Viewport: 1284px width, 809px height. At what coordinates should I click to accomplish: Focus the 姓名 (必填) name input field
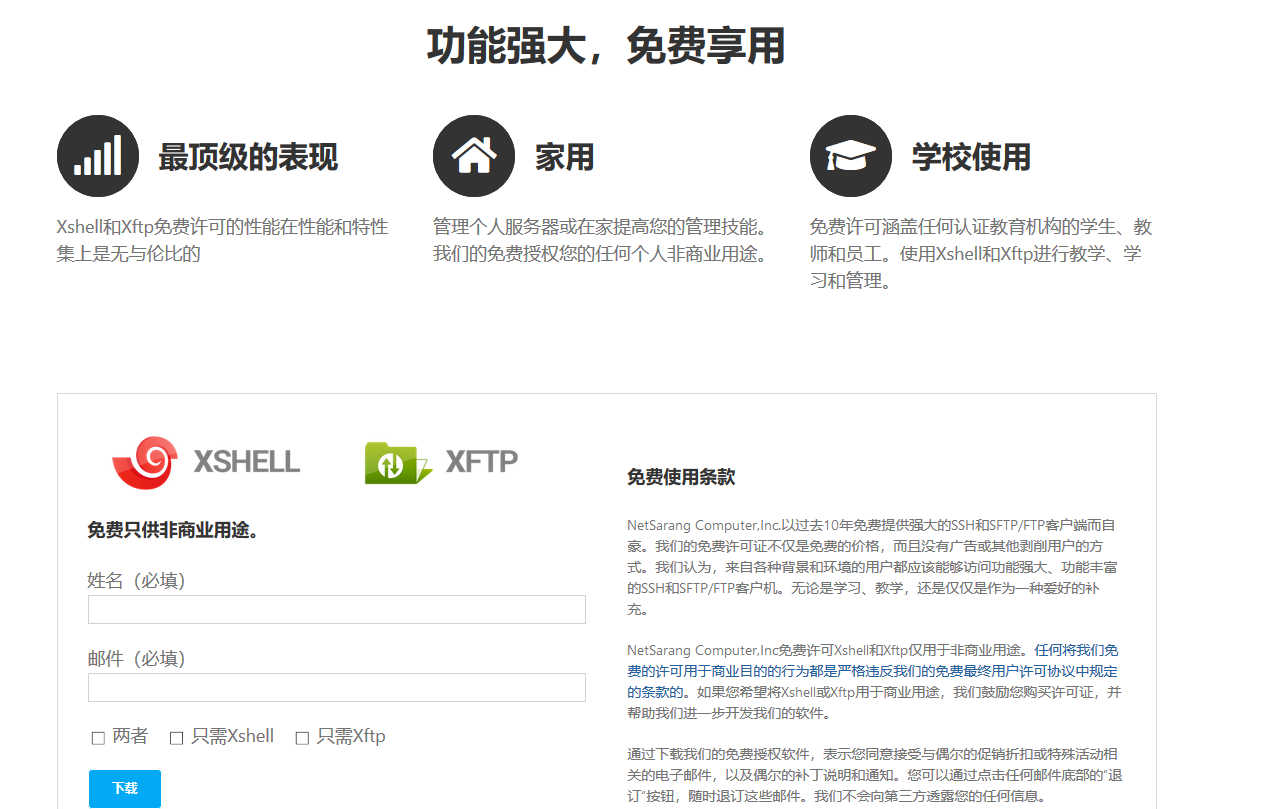point(337,610)
